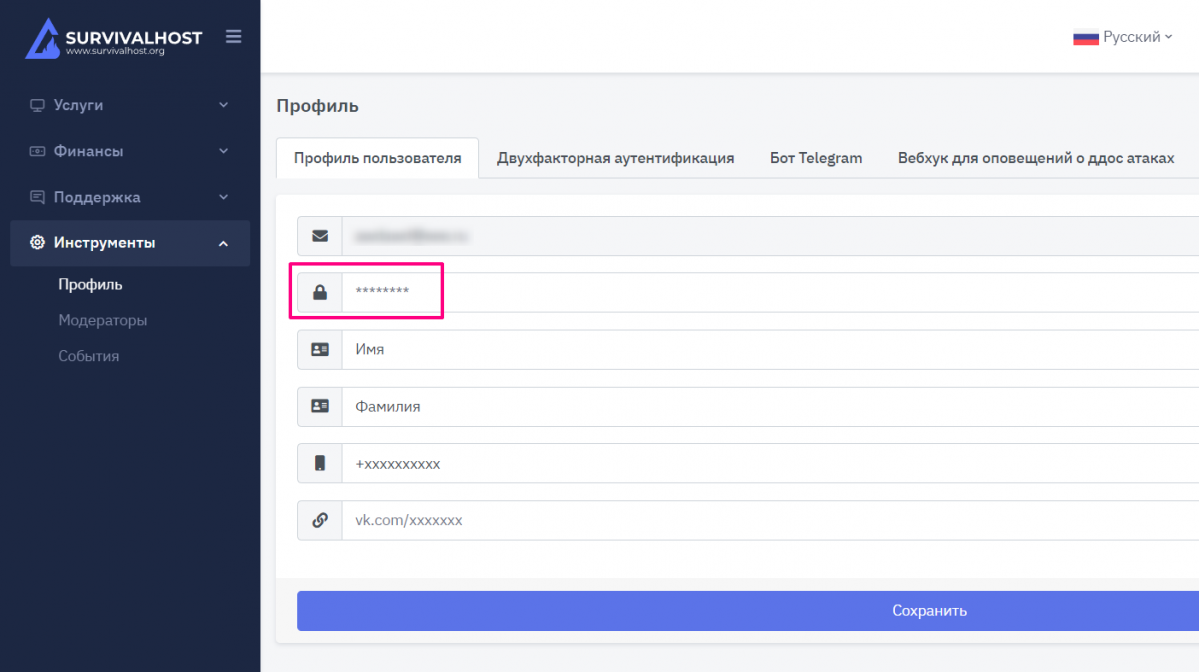Click the phone icon beside phone field
This screenshot has height=672, width=1199.
pos(320,464)
